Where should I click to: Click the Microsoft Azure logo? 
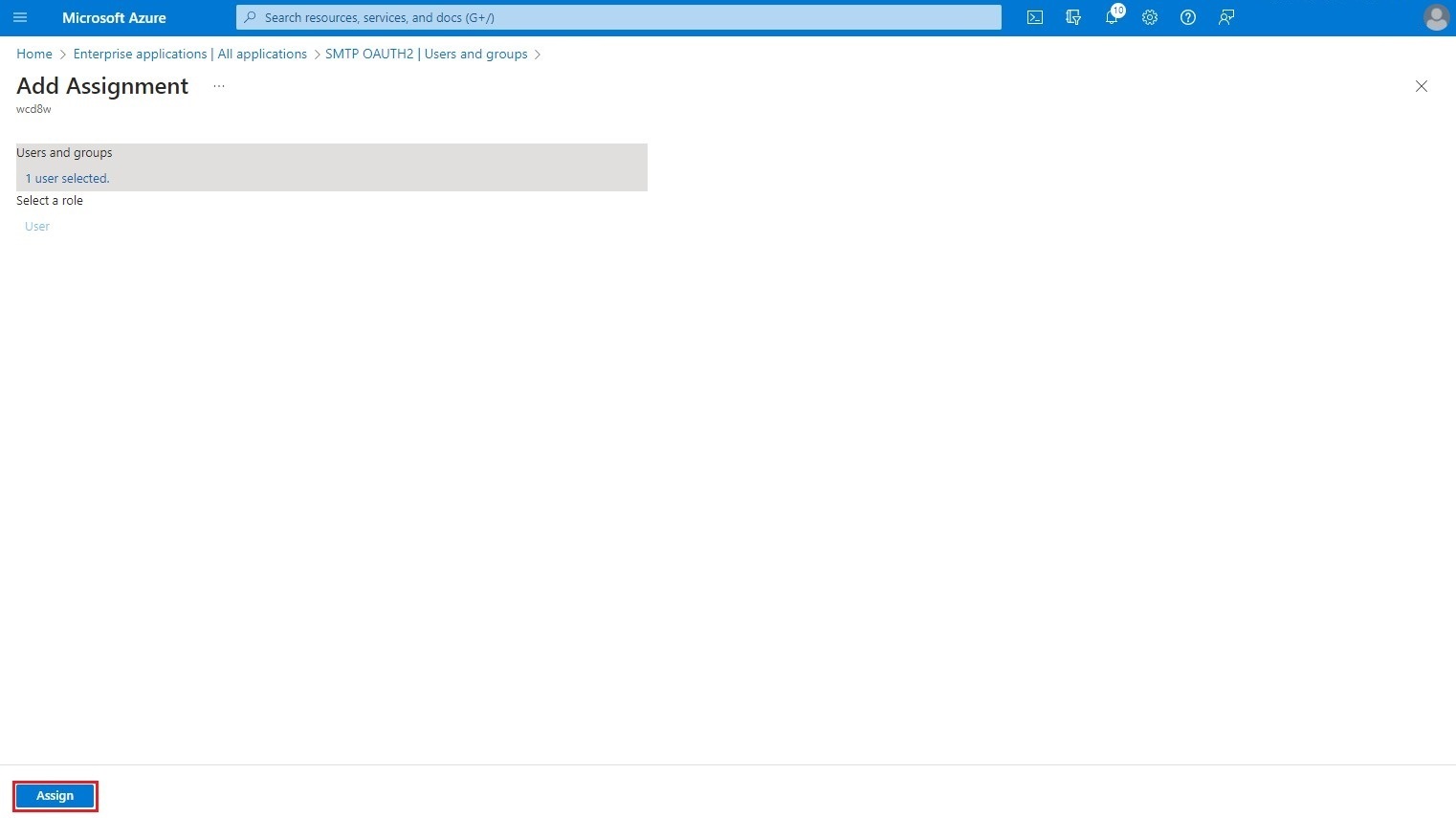(x=113, y=17)
